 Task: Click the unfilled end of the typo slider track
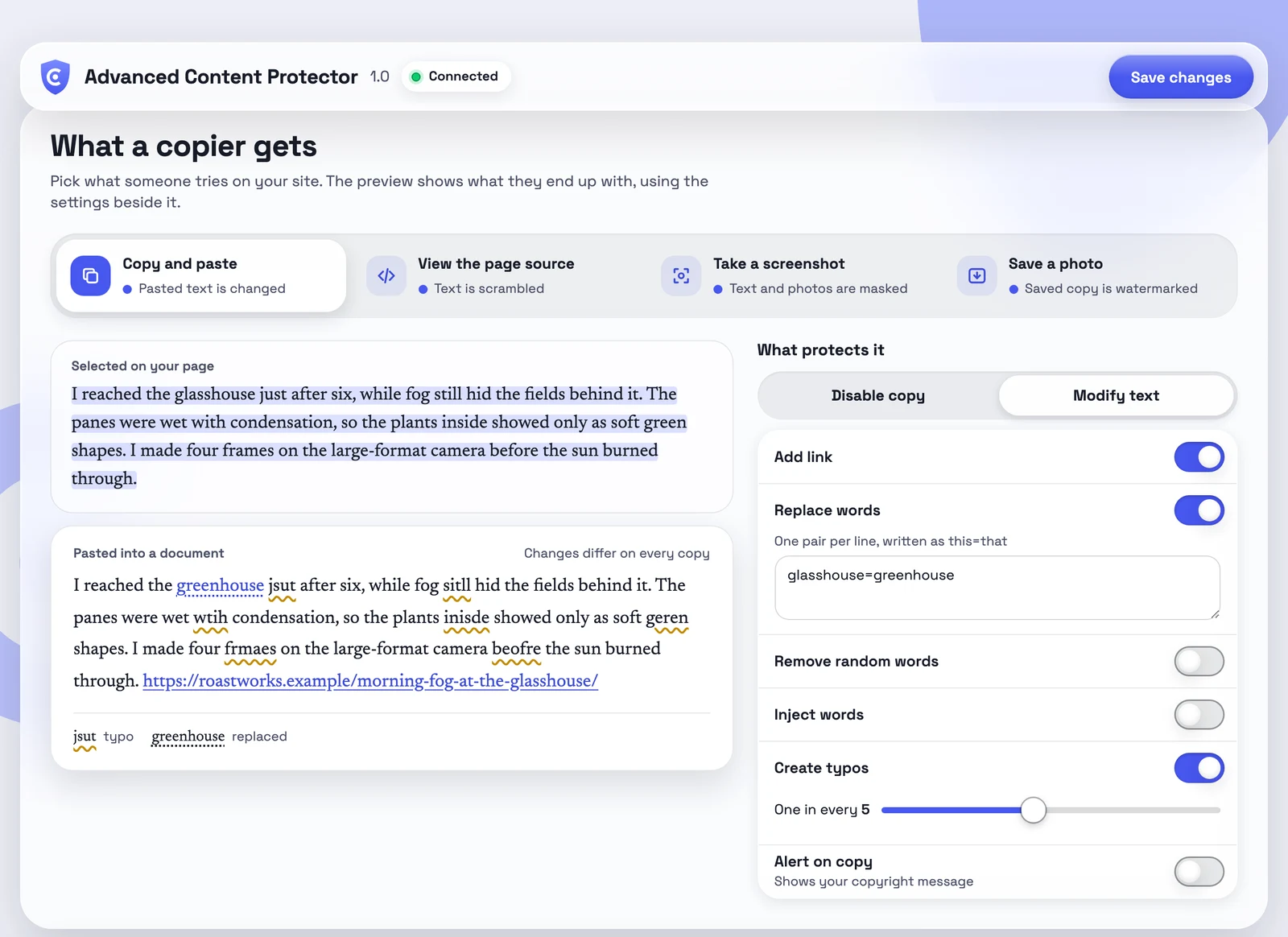click(x=1133, y=810)
